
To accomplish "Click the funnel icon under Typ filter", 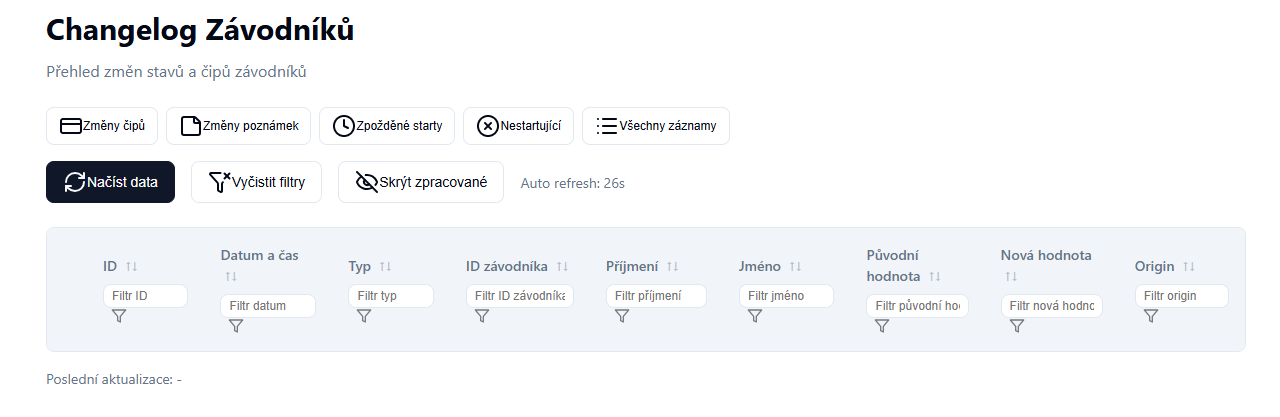I will point(364,316).
